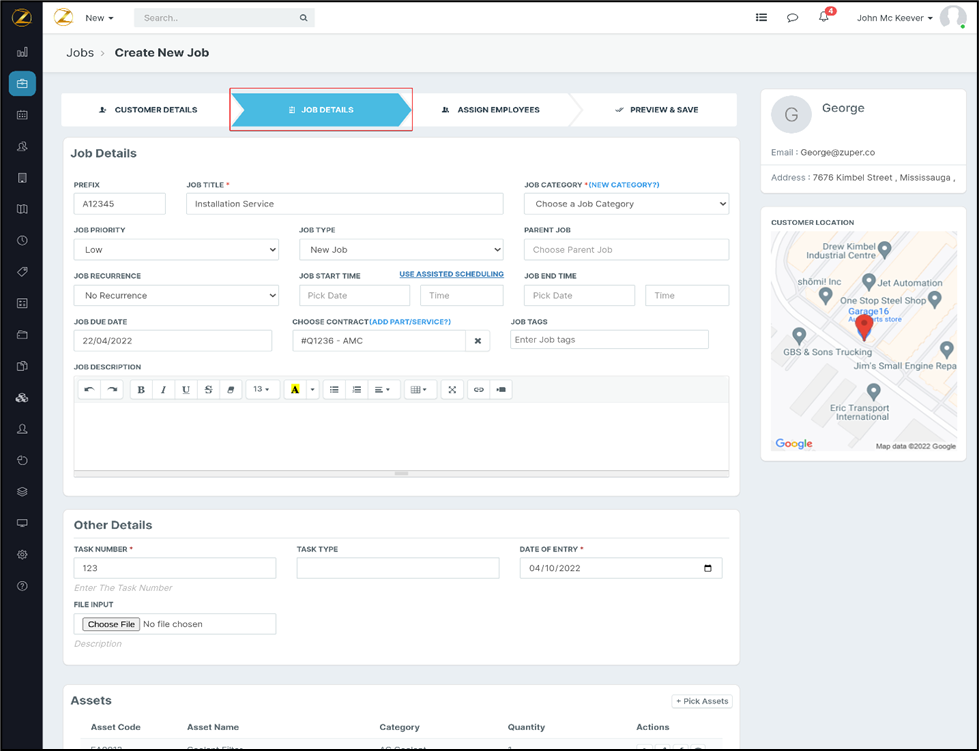Click the undo arrow in editor toolbar
The height and width of the screenshot is (751, 979).
pyautogui.click(x=89, y=390)
